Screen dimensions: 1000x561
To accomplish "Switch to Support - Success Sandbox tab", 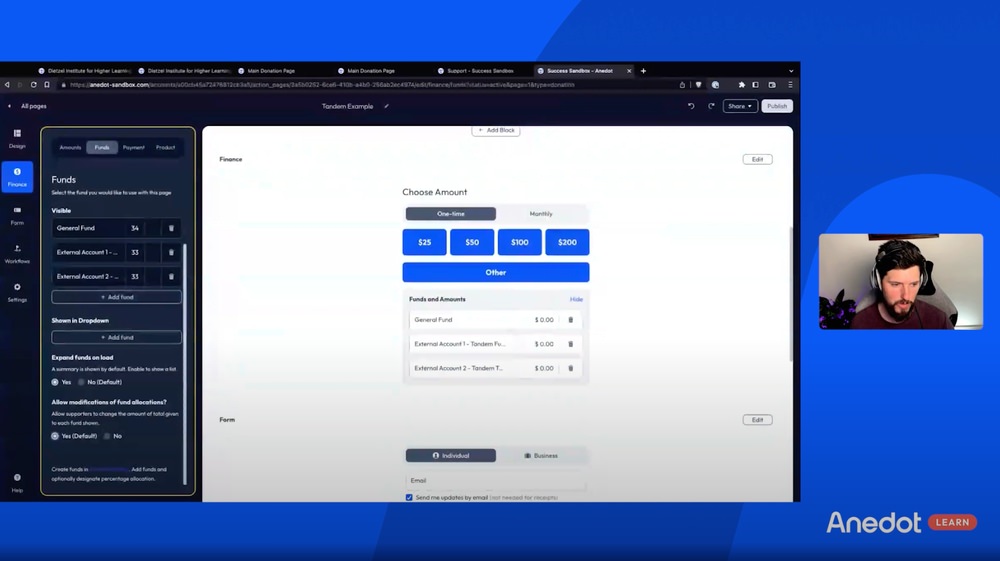I will coord(480,71).
